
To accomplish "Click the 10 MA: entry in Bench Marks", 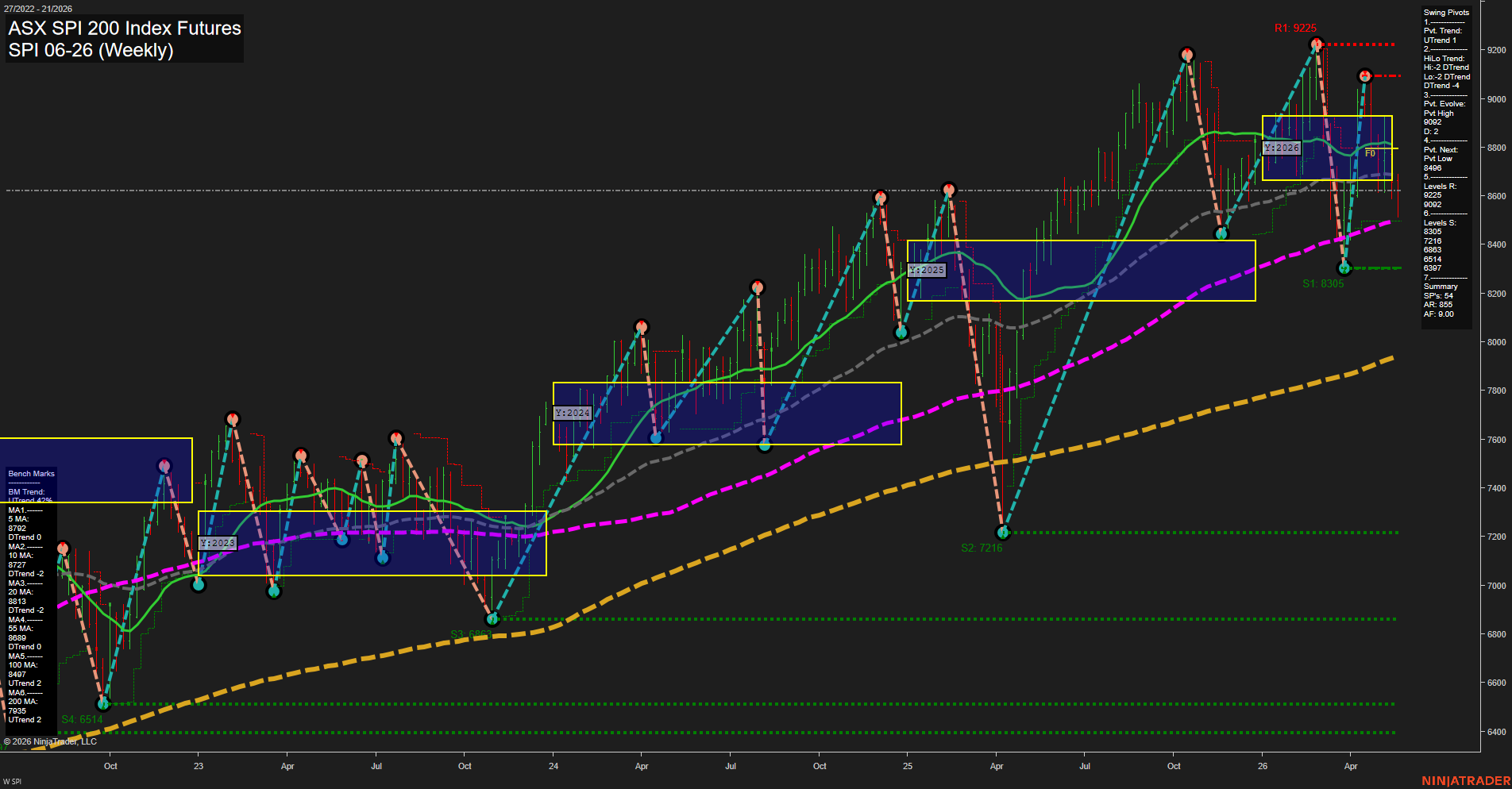I will [21, 556].
